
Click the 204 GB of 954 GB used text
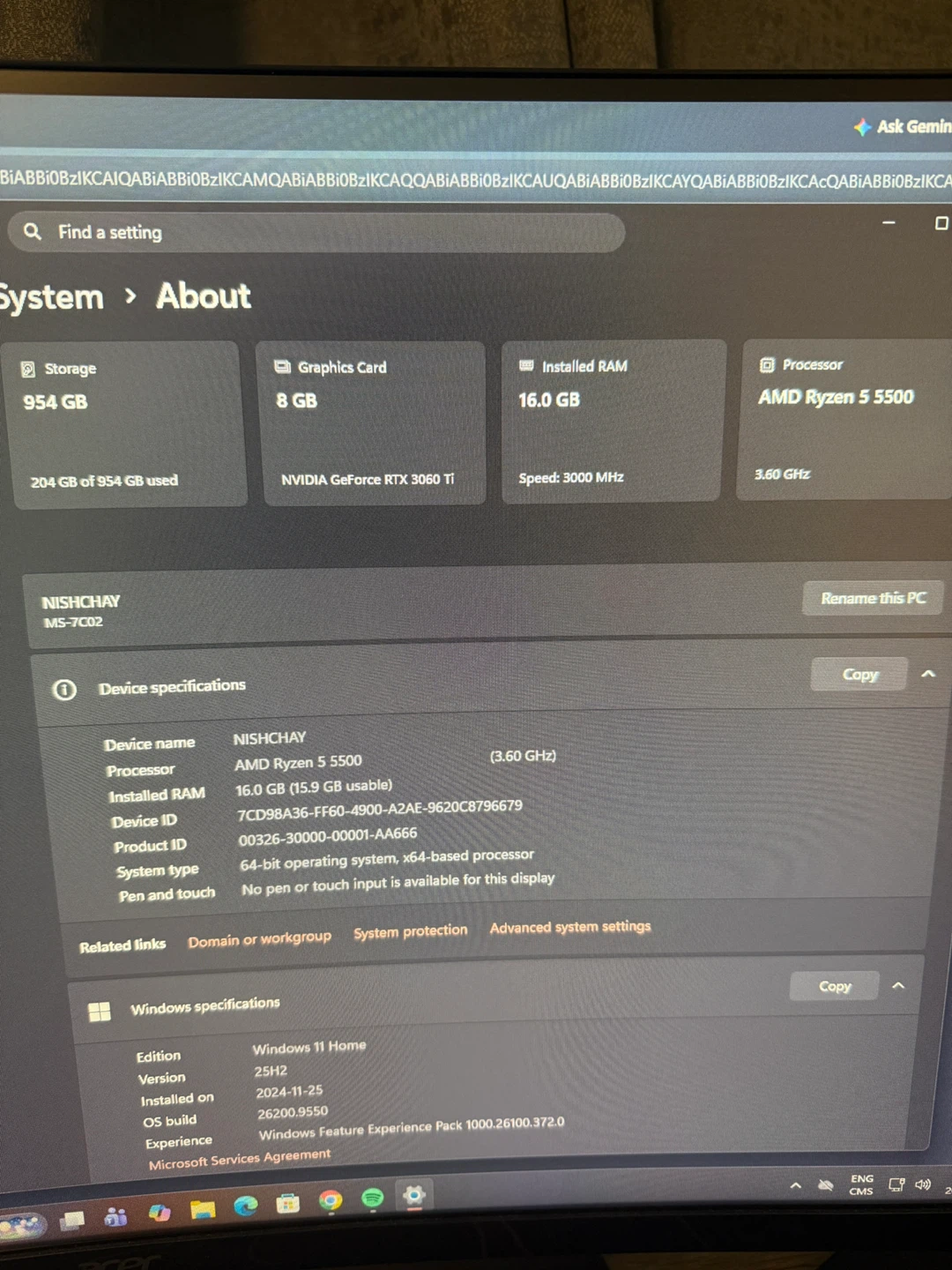coord(104,481)
